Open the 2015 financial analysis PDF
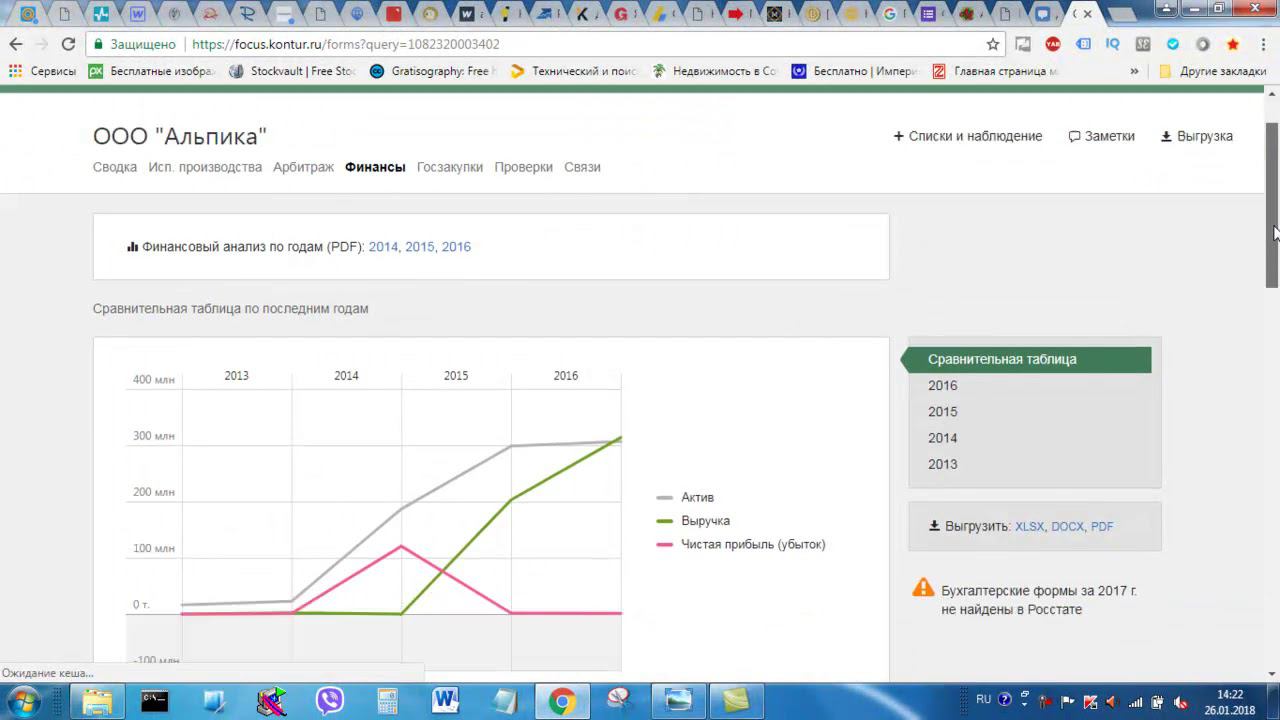Image resolution: width=1280 pixels, height=720 pixels. [x=420, y=247]
